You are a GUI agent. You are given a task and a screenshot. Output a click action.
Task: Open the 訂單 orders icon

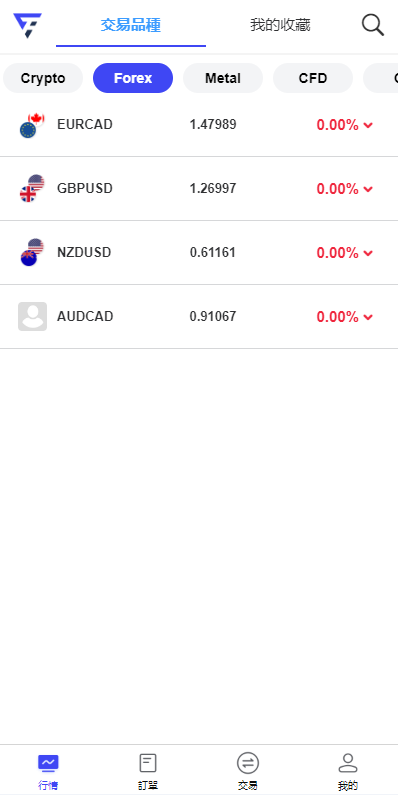click(148, 763)
